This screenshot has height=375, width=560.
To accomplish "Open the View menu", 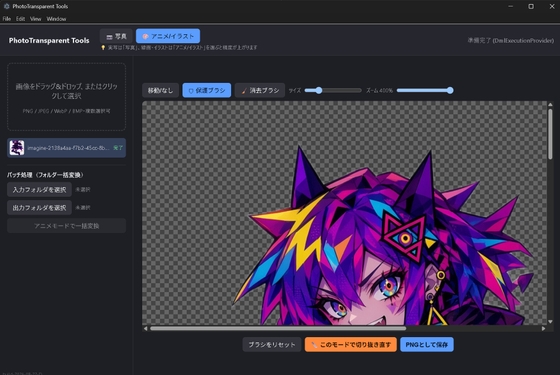I will tap(35, 19).
